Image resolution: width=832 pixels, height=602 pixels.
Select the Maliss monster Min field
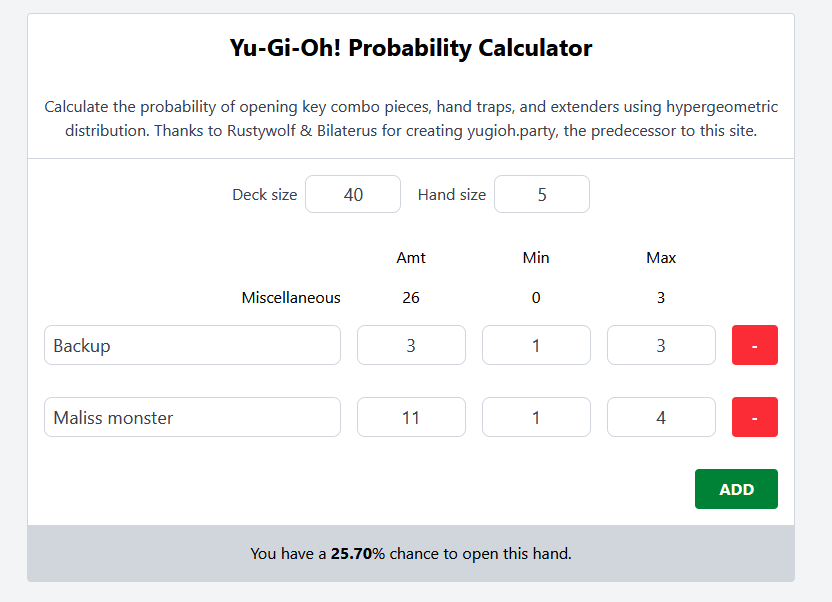click(536, 417)
